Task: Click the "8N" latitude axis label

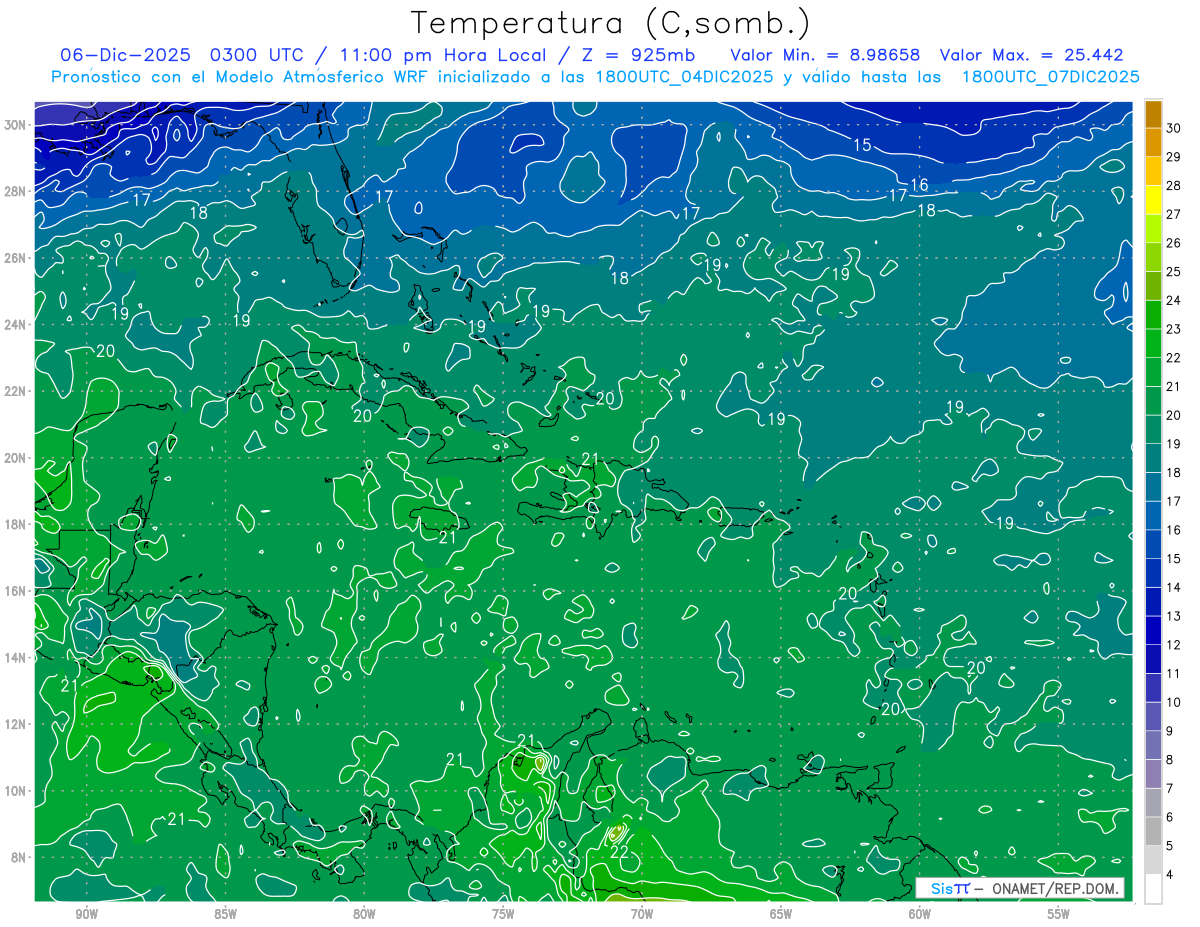Action: [18, 858]
